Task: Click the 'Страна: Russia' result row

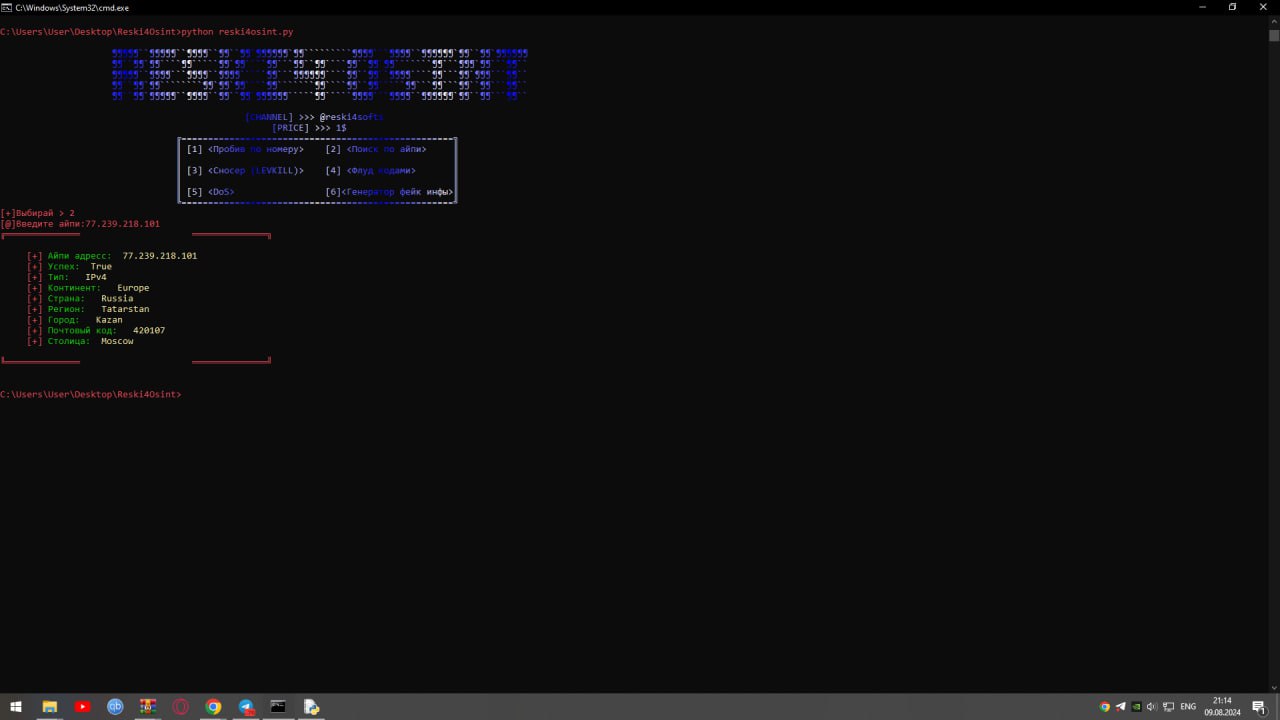Action: click(x=80, y=299)
